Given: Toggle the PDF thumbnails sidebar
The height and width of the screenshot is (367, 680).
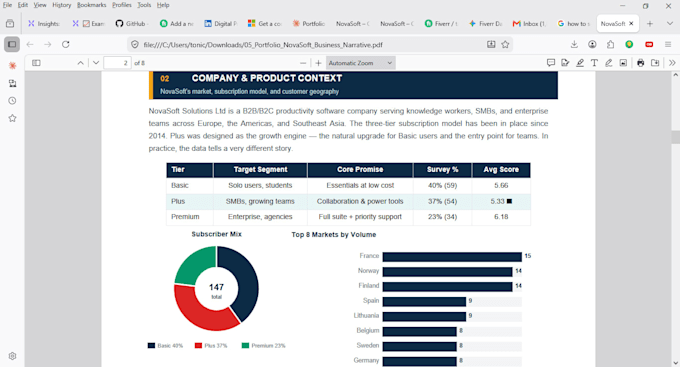Looking at the screenshot, I should click(x=36, y=63).
